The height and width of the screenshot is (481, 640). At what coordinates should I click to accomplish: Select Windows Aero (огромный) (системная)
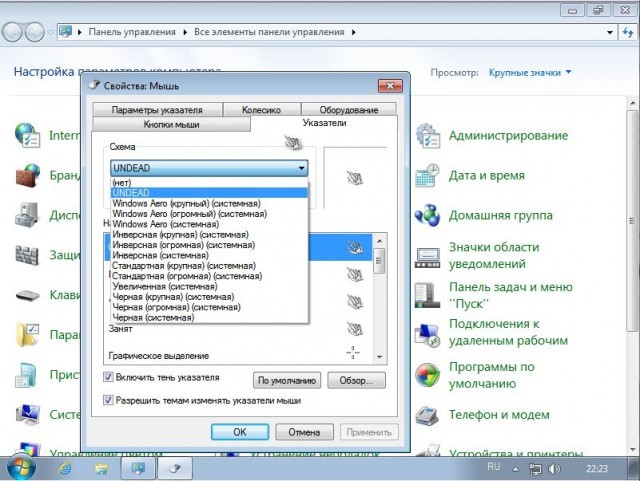click(x=209, y=214)
